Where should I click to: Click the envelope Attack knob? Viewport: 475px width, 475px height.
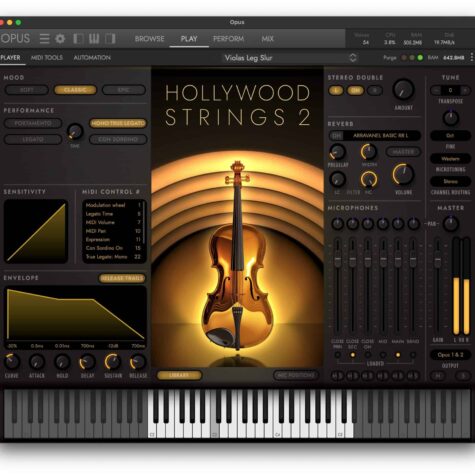coord(37,362)
